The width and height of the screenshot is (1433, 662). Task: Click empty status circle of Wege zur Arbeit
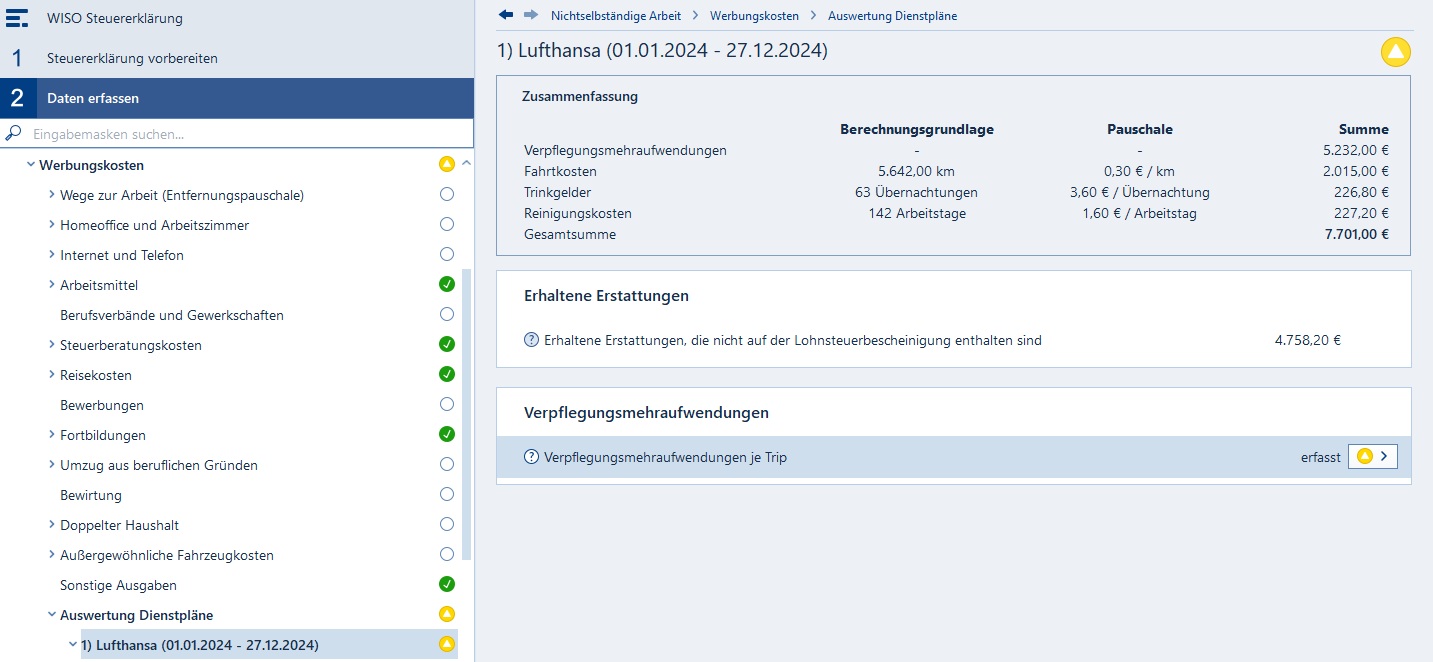447,194
